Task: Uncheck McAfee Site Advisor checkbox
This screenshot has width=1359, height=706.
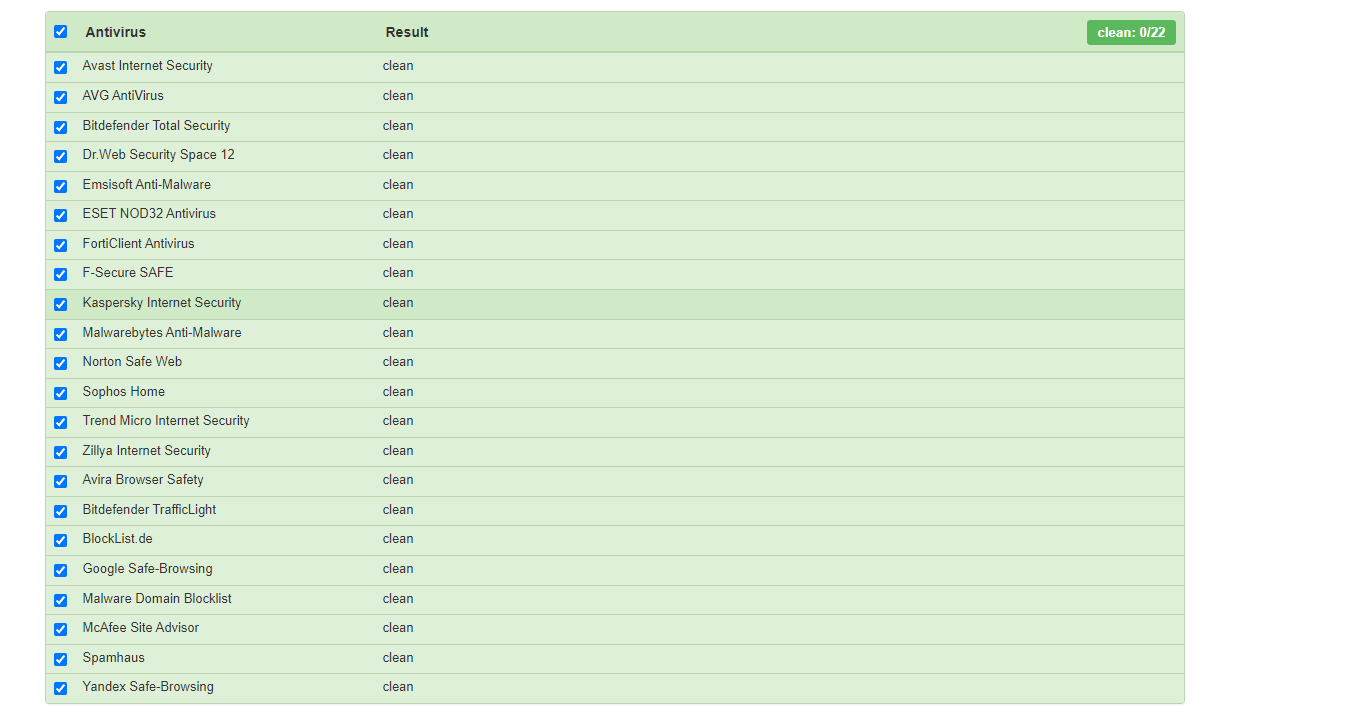Action: click(60, 629)
